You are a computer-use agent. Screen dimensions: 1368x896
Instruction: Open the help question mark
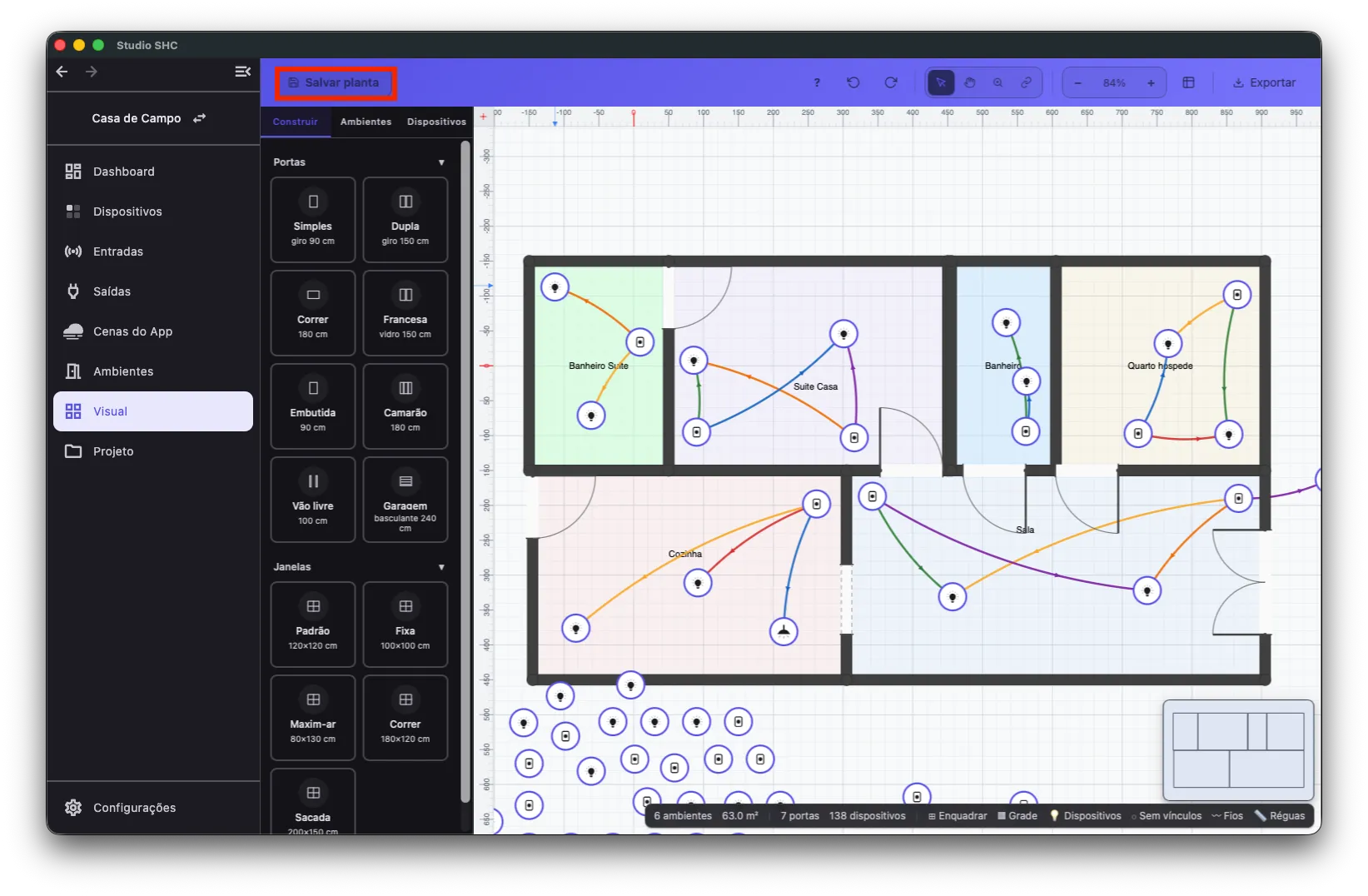point(817,82)
